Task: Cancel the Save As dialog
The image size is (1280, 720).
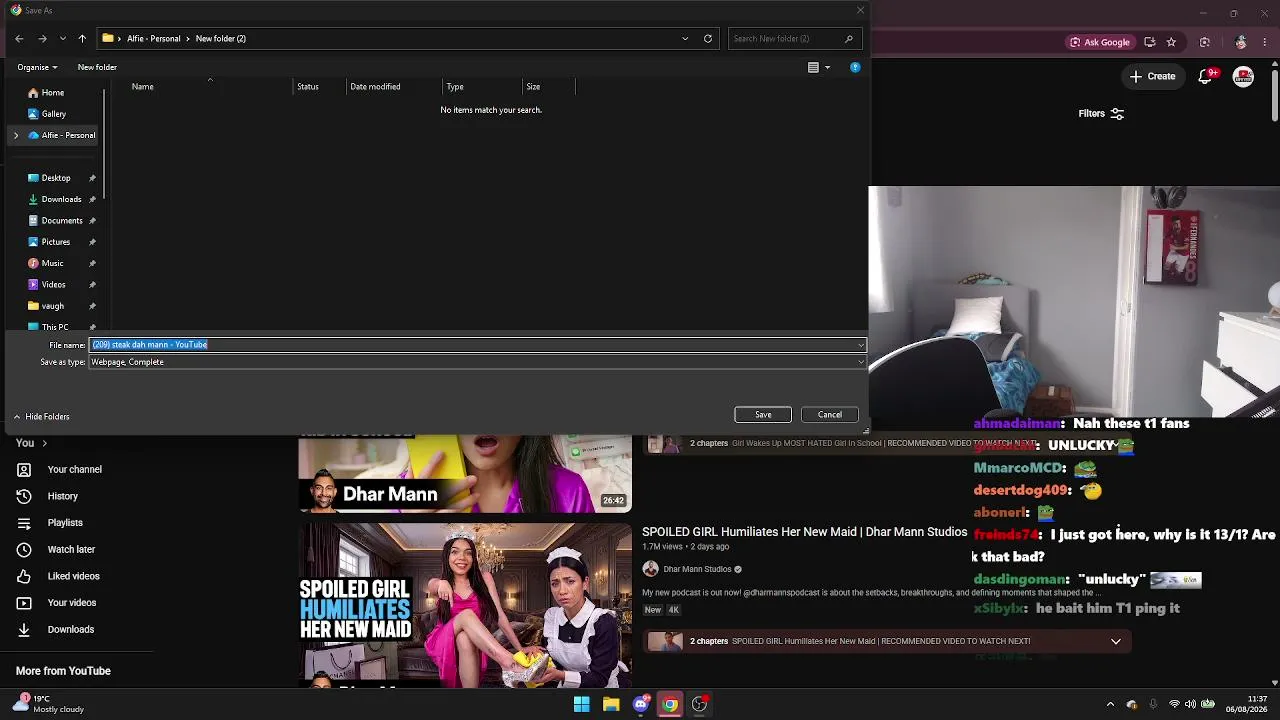Action: point(830,414)
